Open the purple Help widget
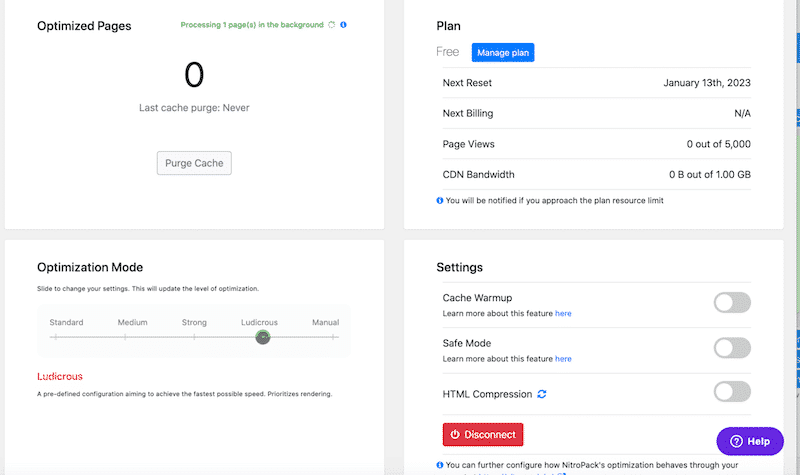Viewport: 800px width, 475px height. [x=750, y=441]
